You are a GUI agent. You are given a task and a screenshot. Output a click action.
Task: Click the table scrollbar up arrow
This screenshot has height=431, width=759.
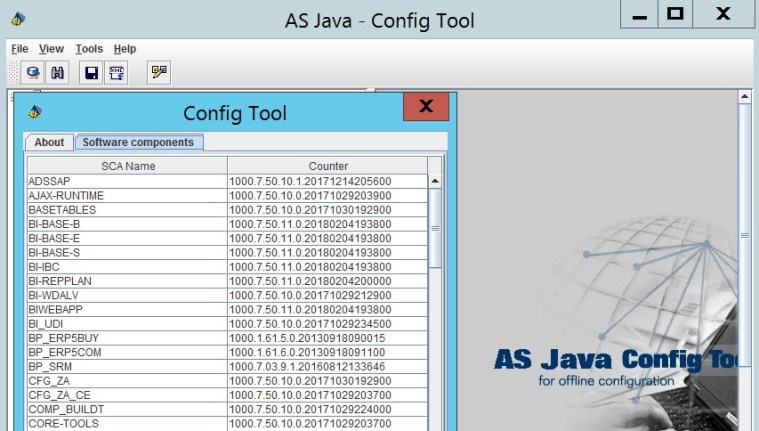(x=435, y=181)
